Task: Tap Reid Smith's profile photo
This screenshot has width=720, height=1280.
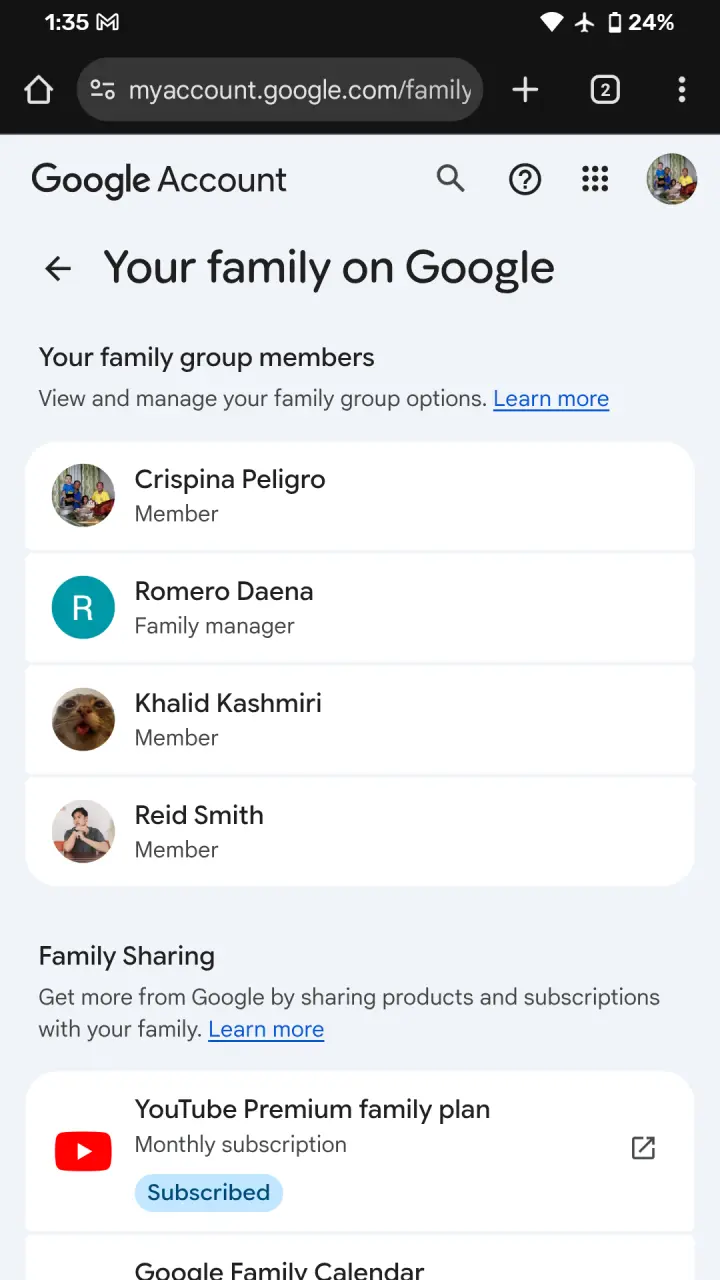Action: [83, 831]
